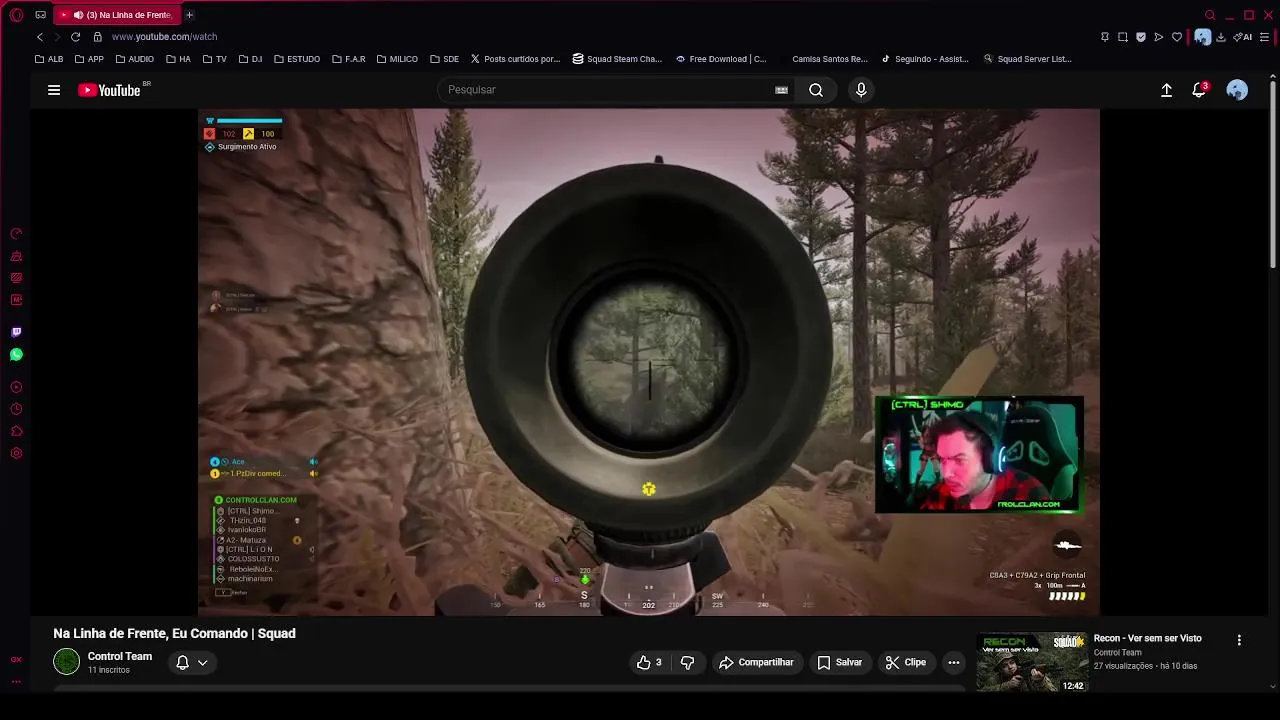The image size is (1280, 720).
Task: View site security lock info
Action: 97,37
